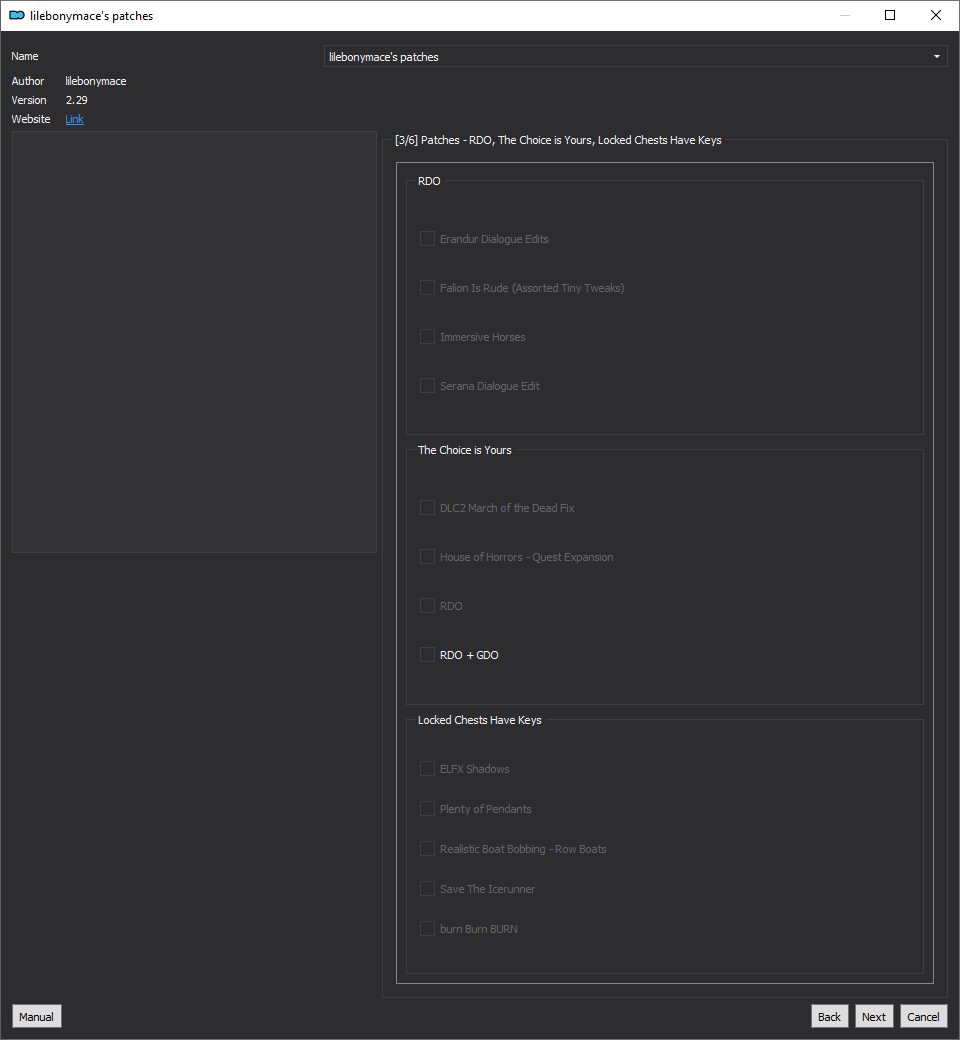The width and height of the screenshot is (960, 1040).
Task: Enable the RDO + GDO checkbox
Action: pos(428,655)
